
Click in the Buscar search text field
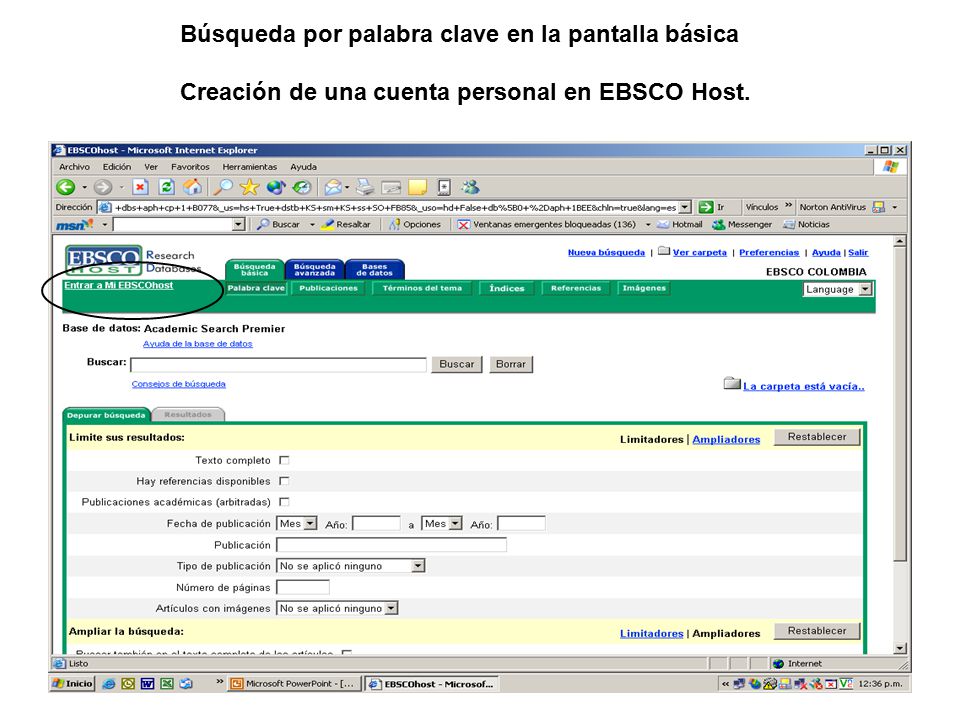click(x=279, y=365)
